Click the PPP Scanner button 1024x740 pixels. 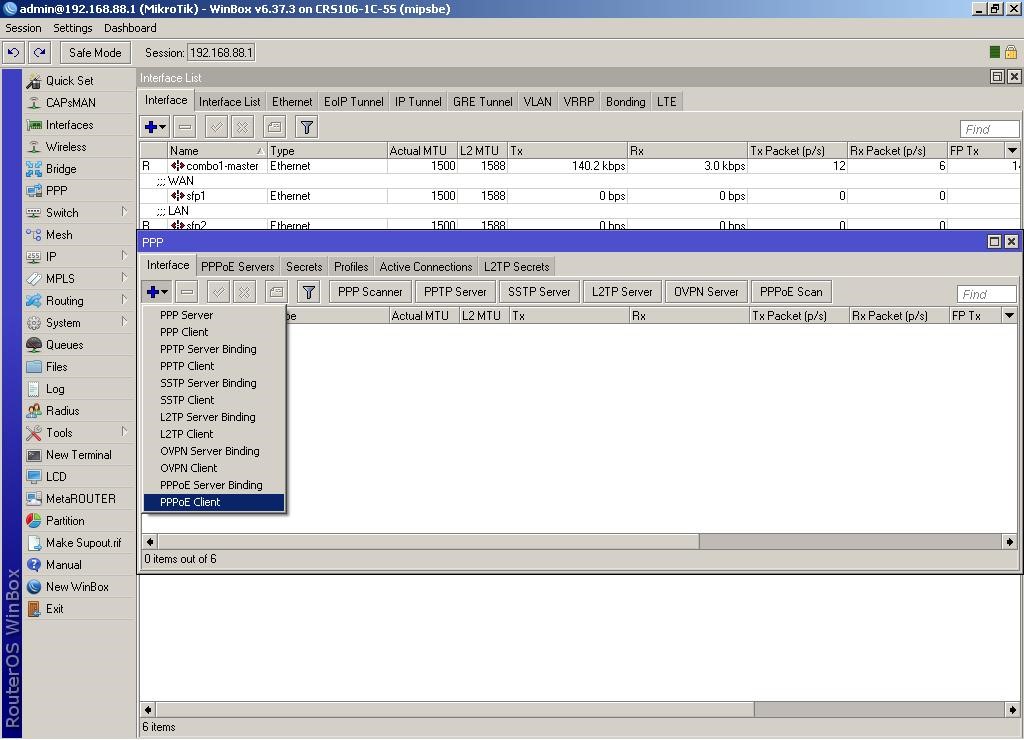point(370,292)
